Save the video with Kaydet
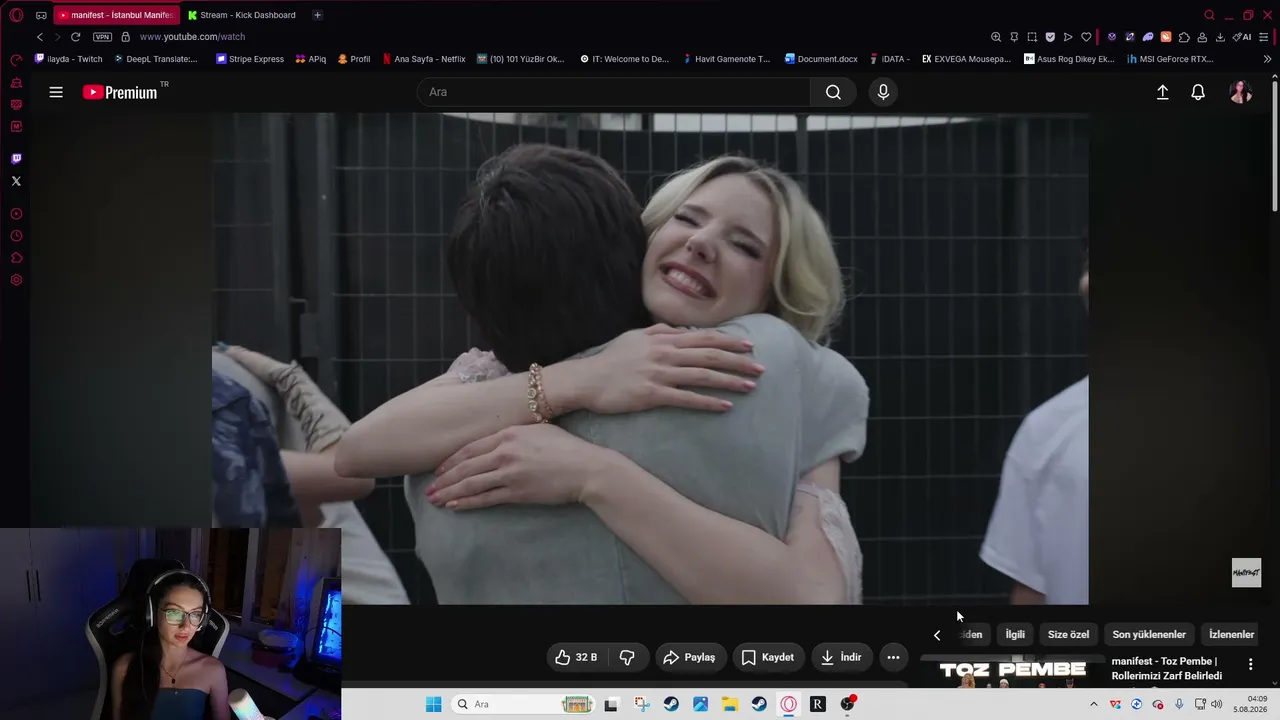 pyautogui.click(x=767, y=657)
